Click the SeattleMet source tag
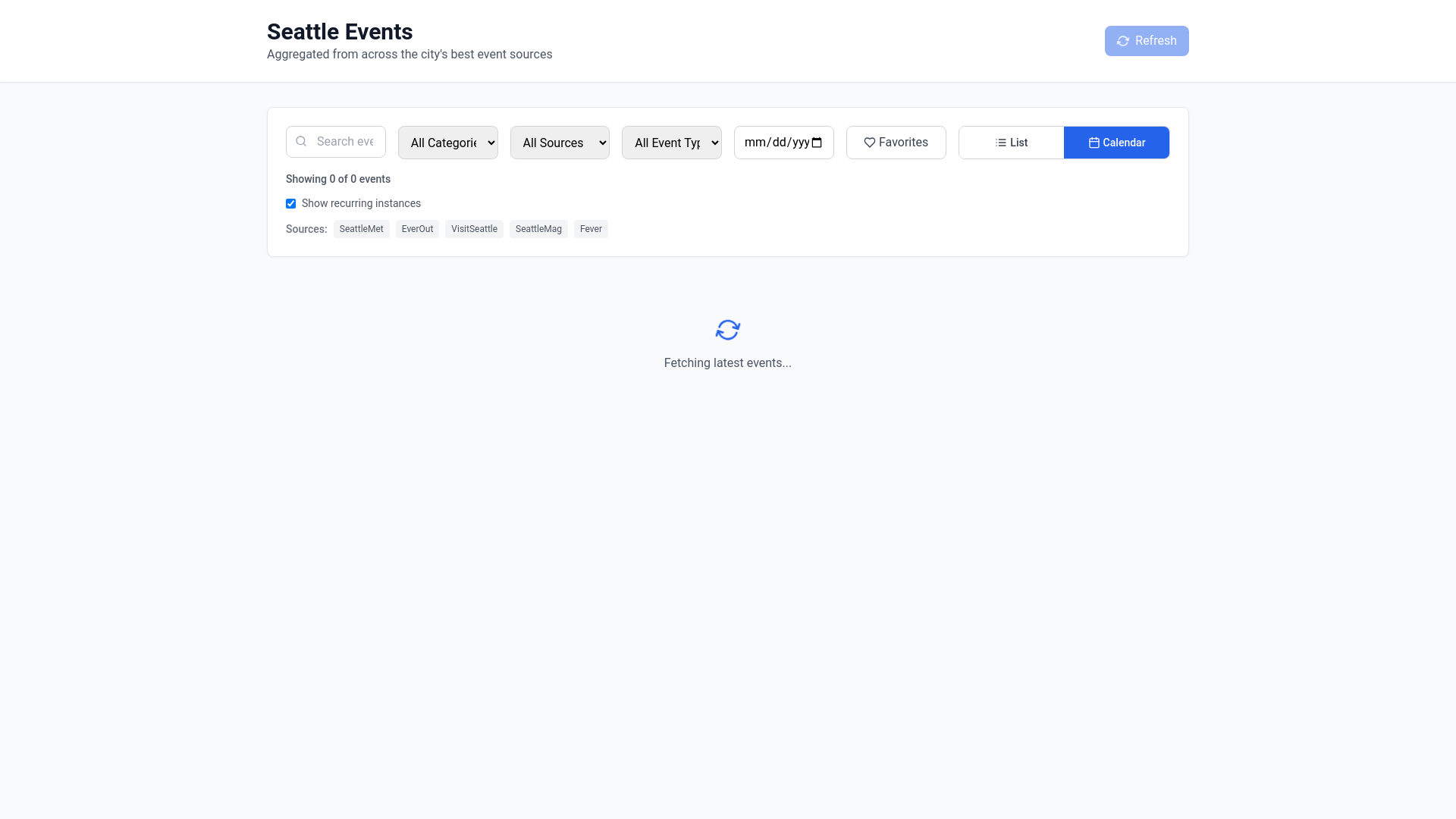Screen dimensions: 1456x819 point(361,229)
